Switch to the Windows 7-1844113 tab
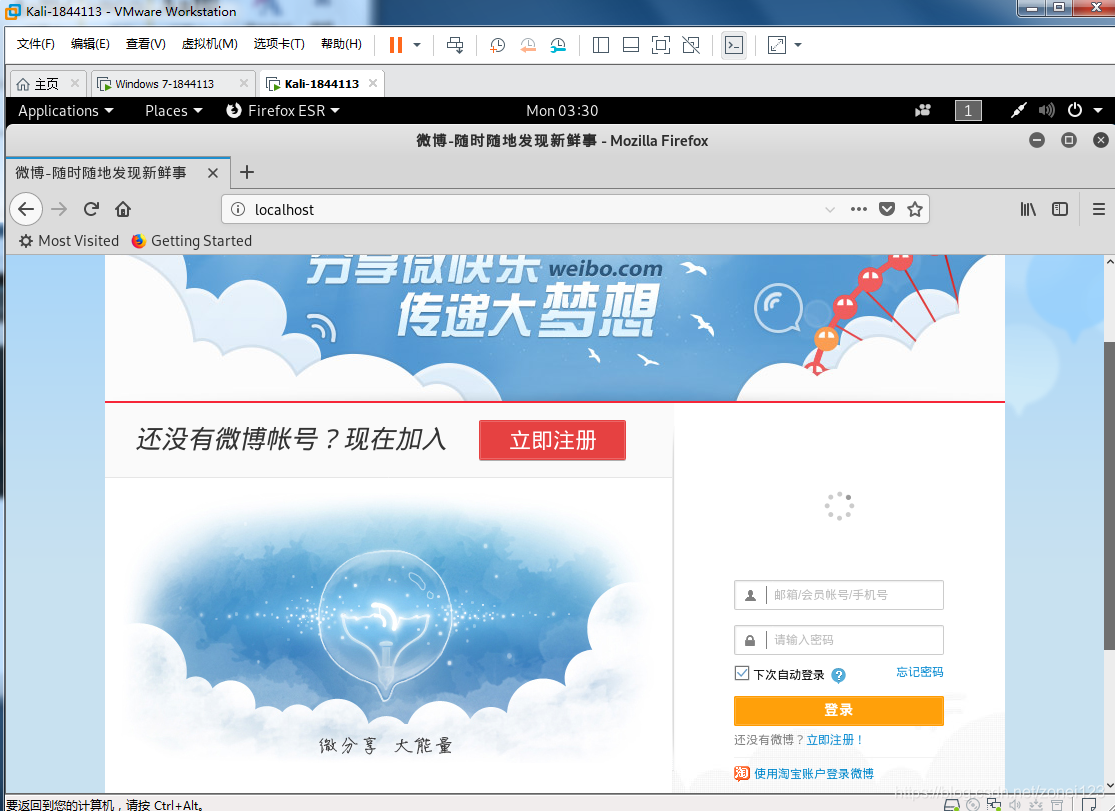Viewport: 1115px width, 811px height. pyautogui.click(x=164, y=84)
